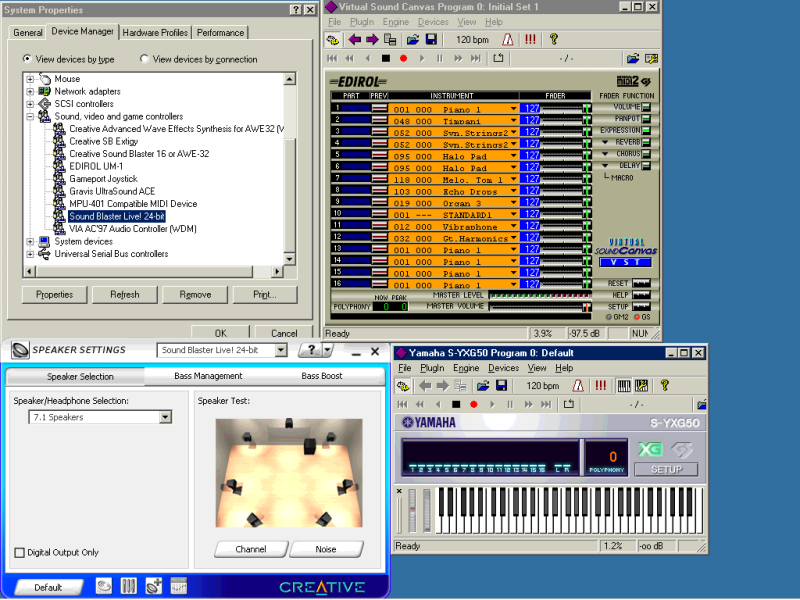800x600 pixels.
Task: Toggle the DELAY fader function button
Action: tap(646, 166)
